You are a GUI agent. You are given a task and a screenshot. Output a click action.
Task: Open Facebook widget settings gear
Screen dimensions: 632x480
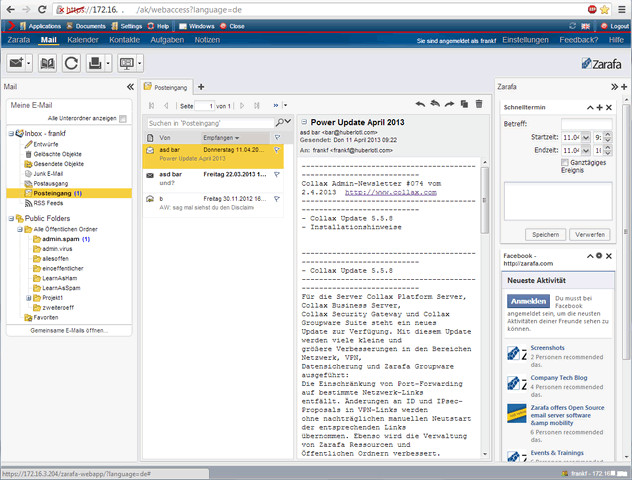[599, 256]
